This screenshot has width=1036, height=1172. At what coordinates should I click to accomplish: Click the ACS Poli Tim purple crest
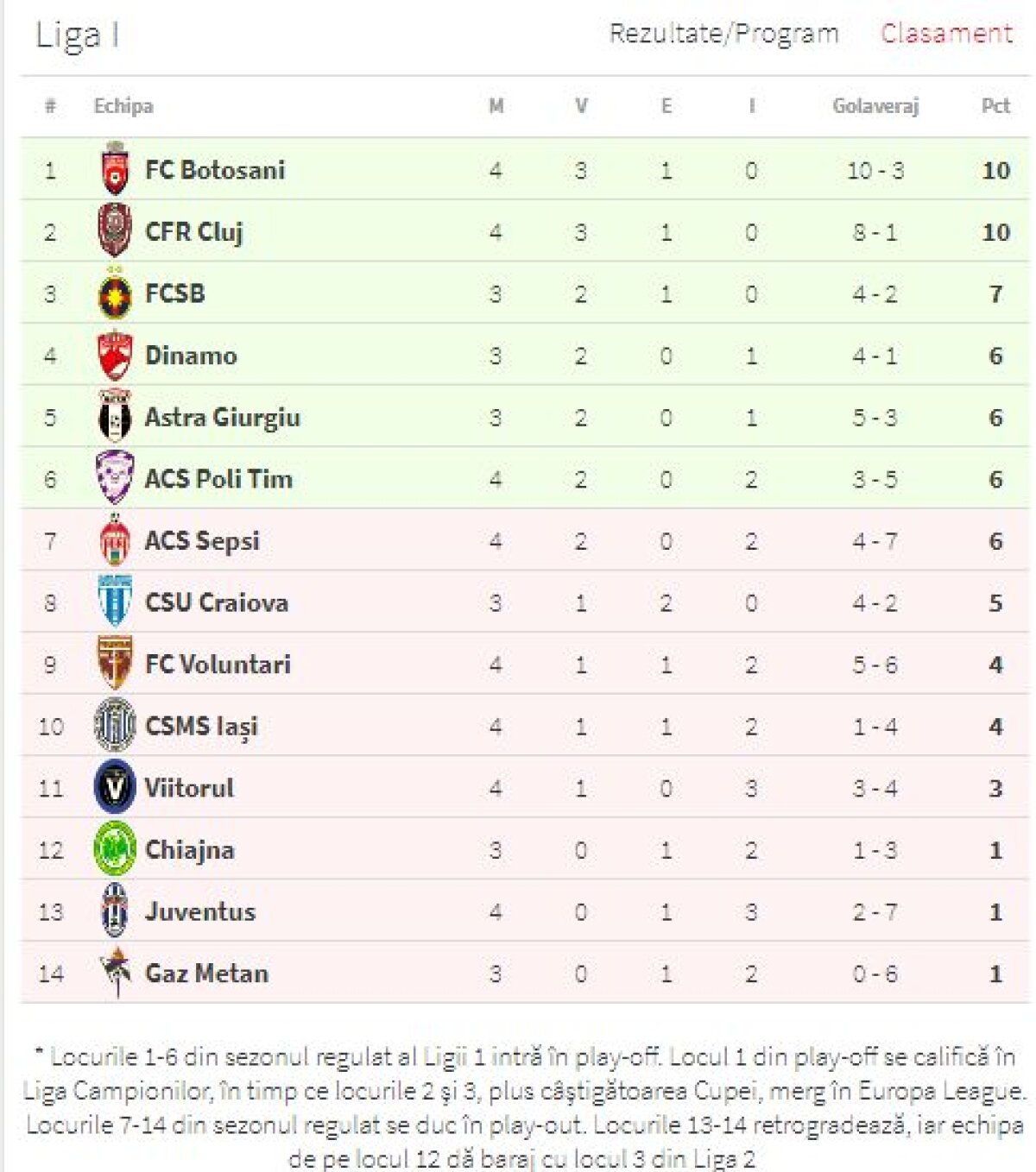pos(115,477)
